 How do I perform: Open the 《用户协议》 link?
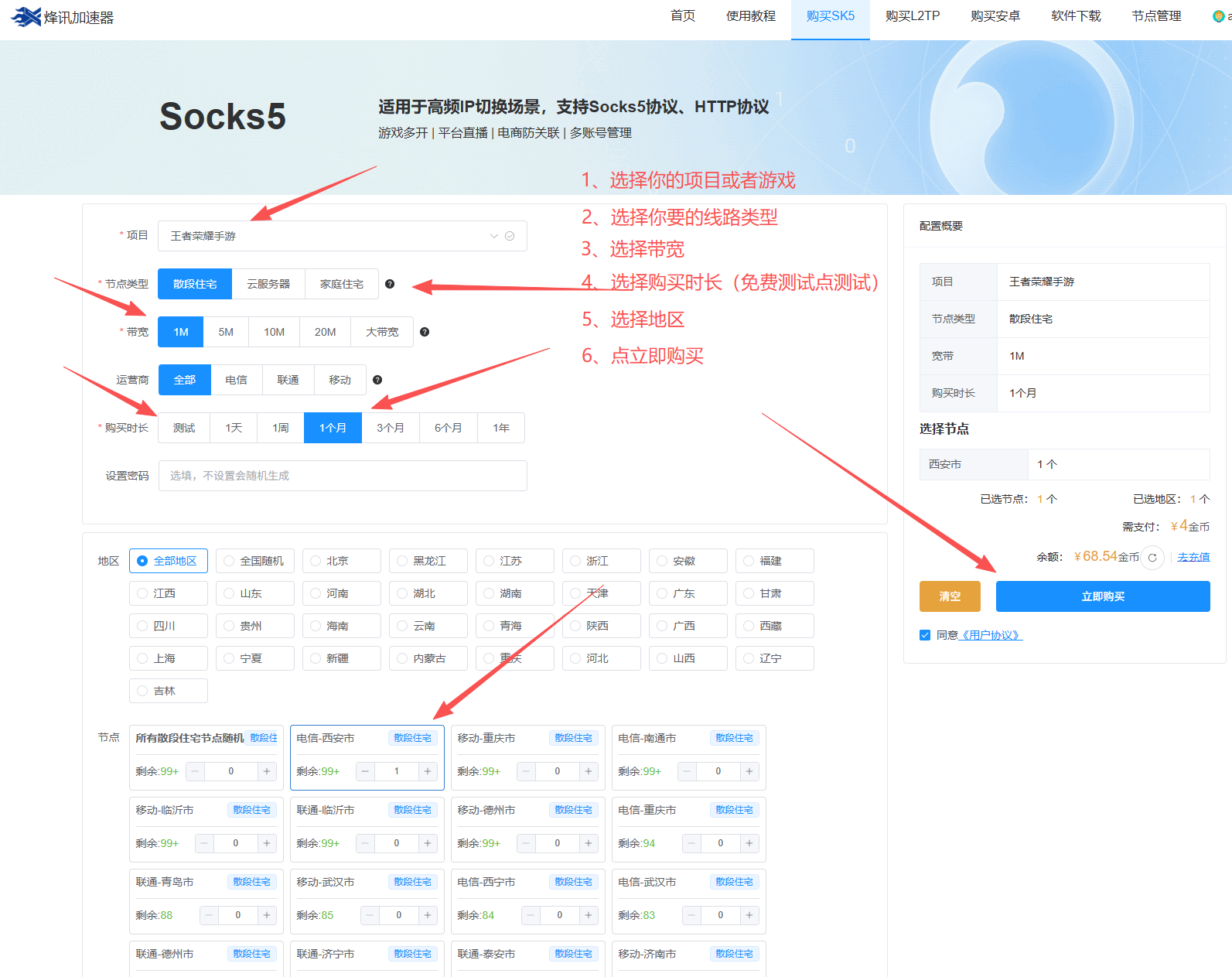(x=991, y=635)
